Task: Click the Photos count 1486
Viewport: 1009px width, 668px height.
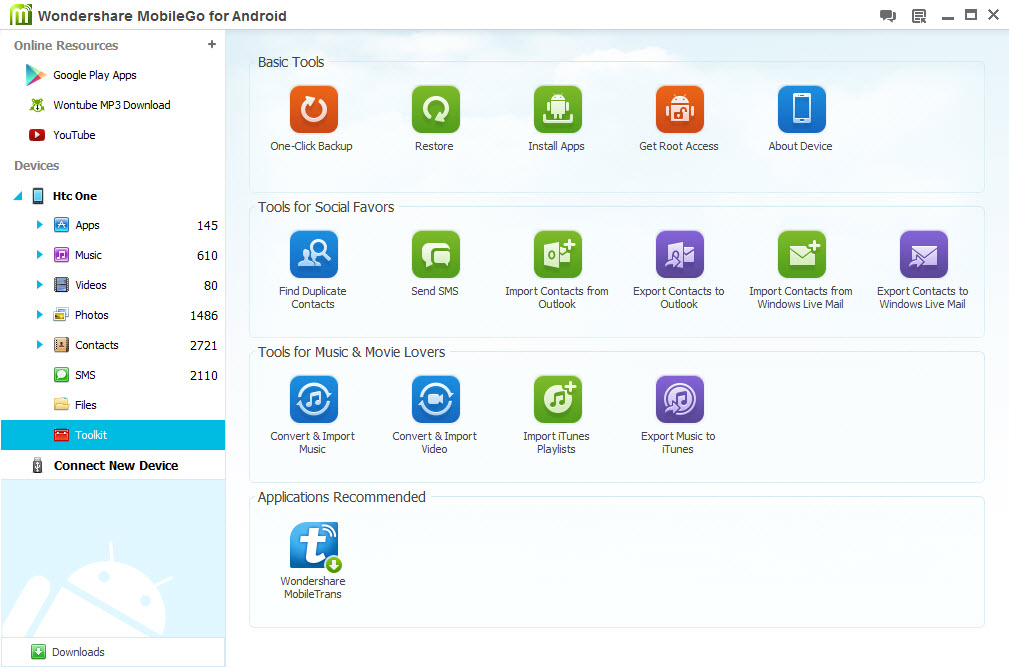Action: (204, 315)
